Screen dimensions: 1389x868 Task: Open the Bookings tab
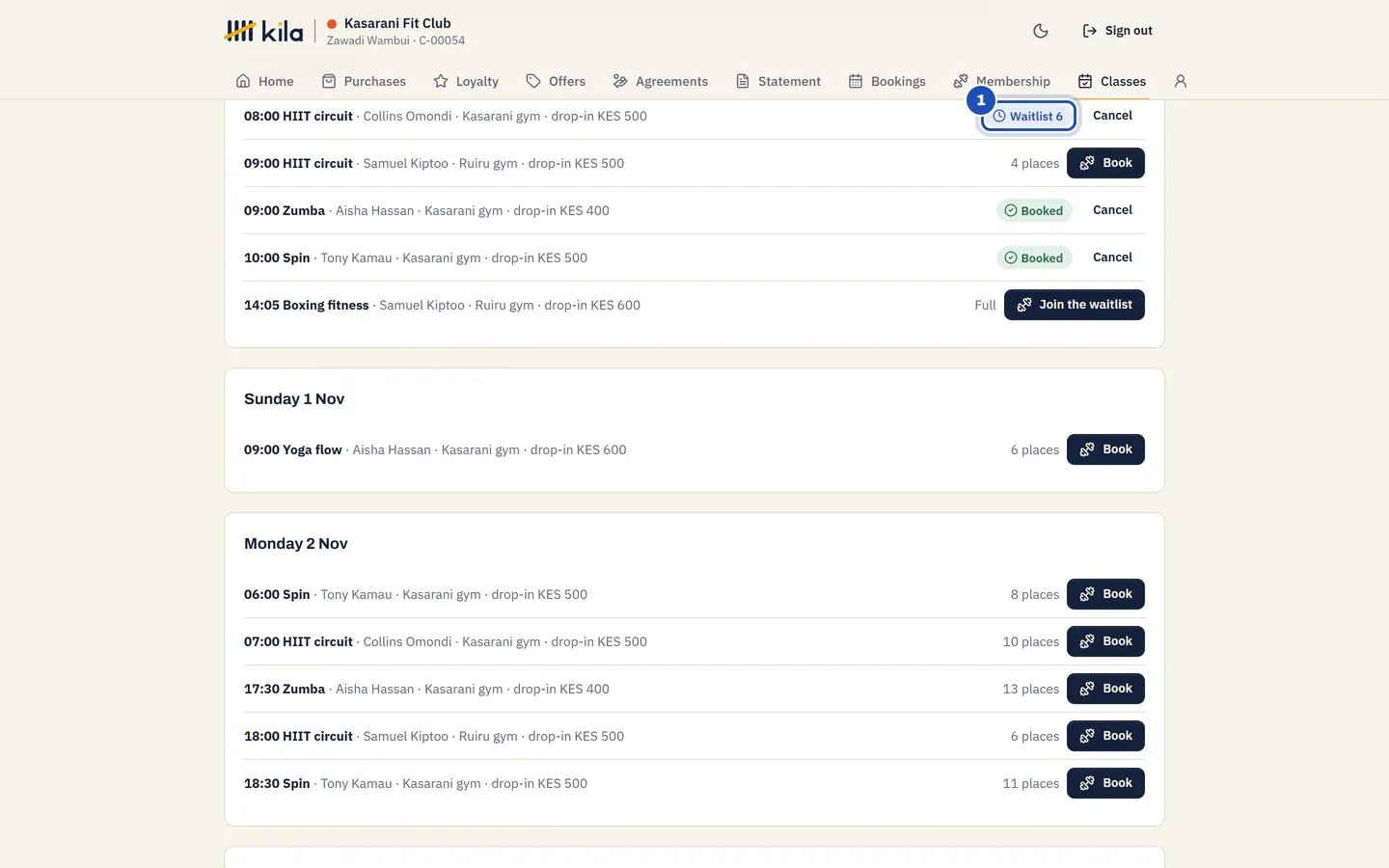click(x=887, y=81)
